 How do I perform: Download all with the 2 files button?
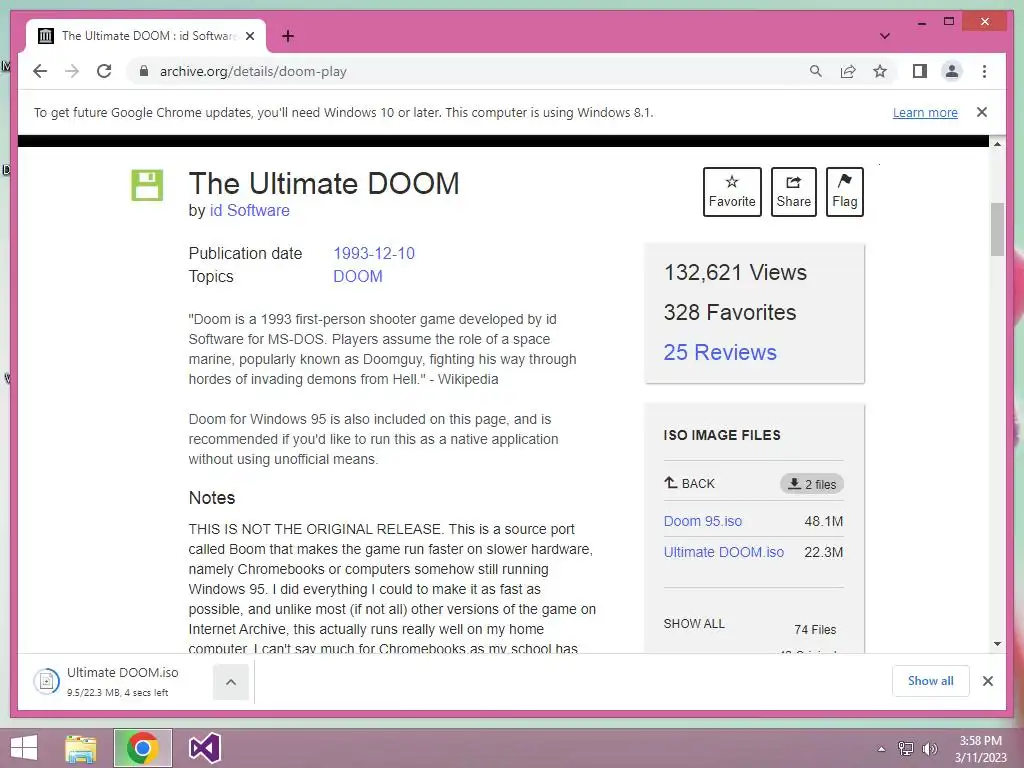click(812, 484)
